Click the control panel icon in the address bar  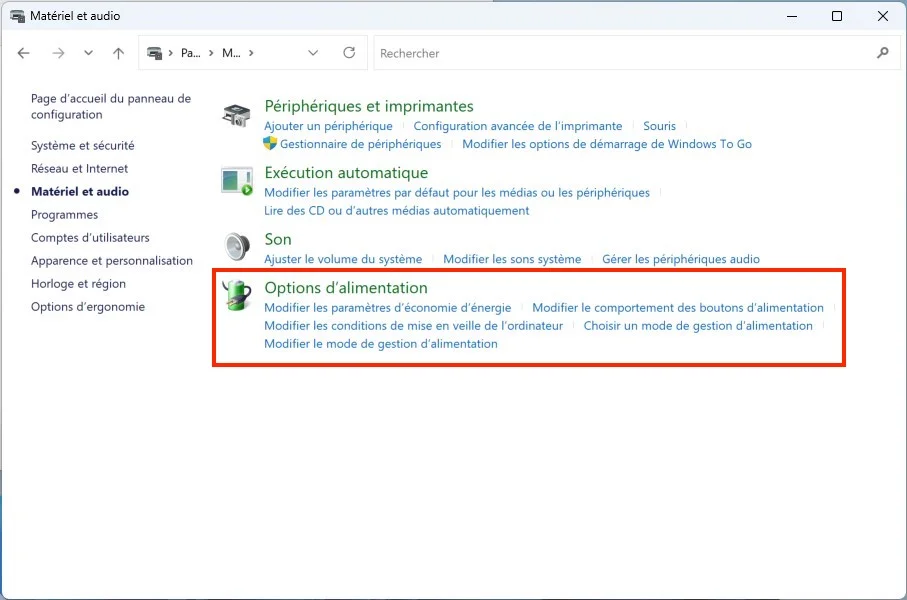[154, 53]
